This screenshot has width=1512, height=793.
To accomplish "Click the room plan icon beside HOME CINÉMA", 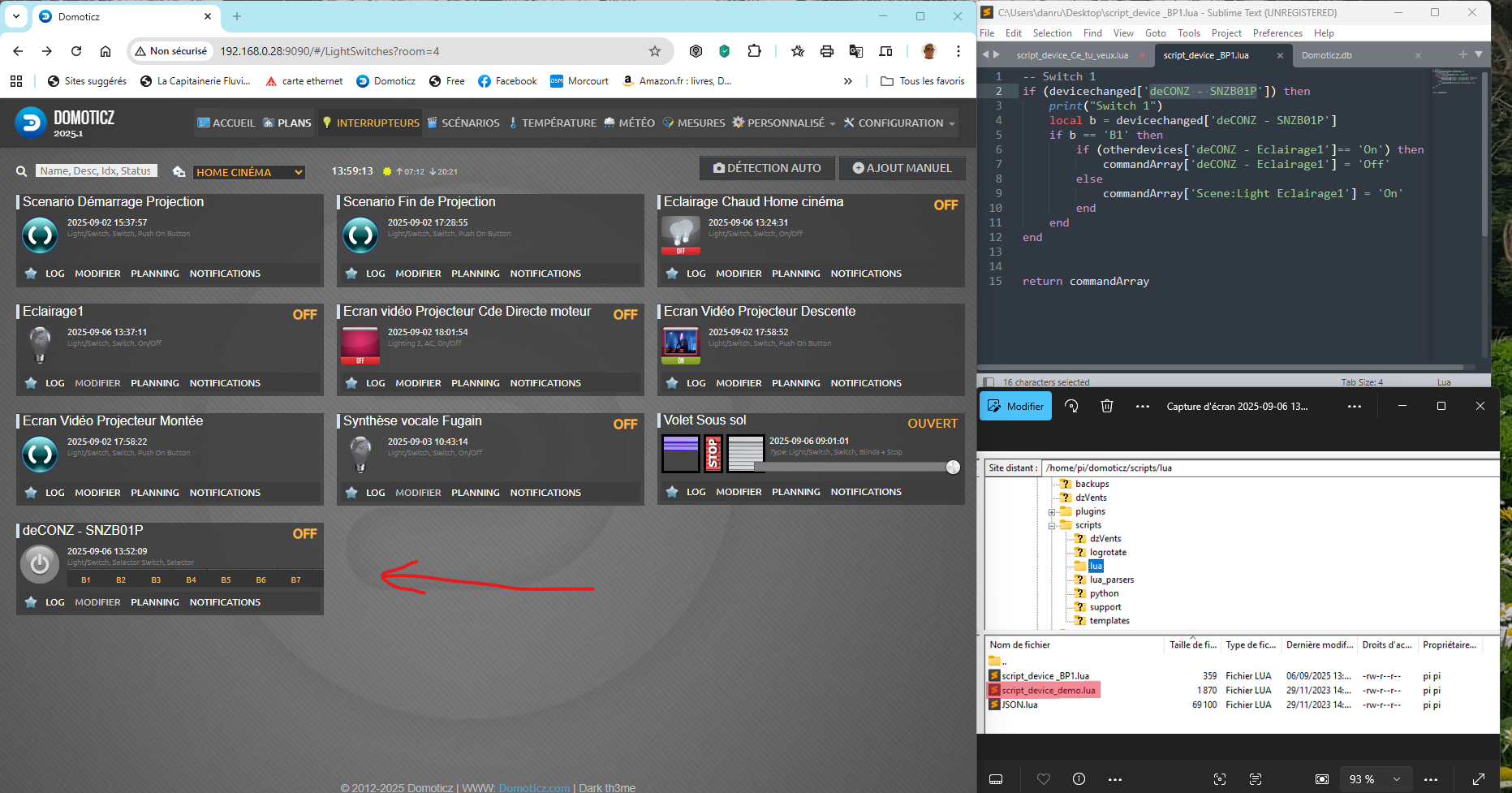I will pos(179,171).
